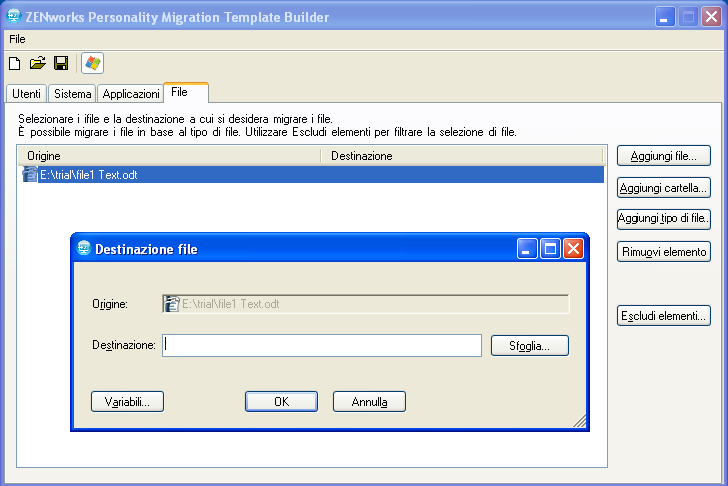The image size is (728, 486).
Task: Click the Escludi elementi... button
Action: click(663, 316)
